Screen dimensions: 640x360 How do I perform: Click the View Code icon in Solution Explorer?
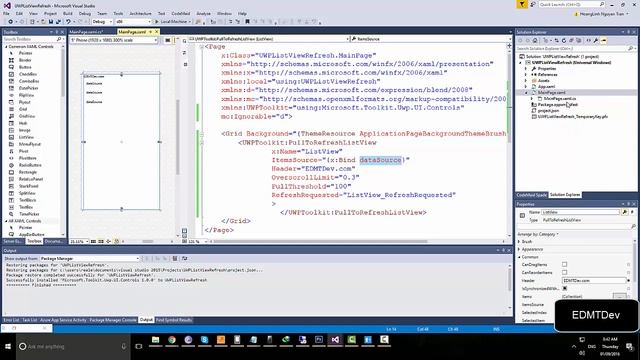(589, 40)
